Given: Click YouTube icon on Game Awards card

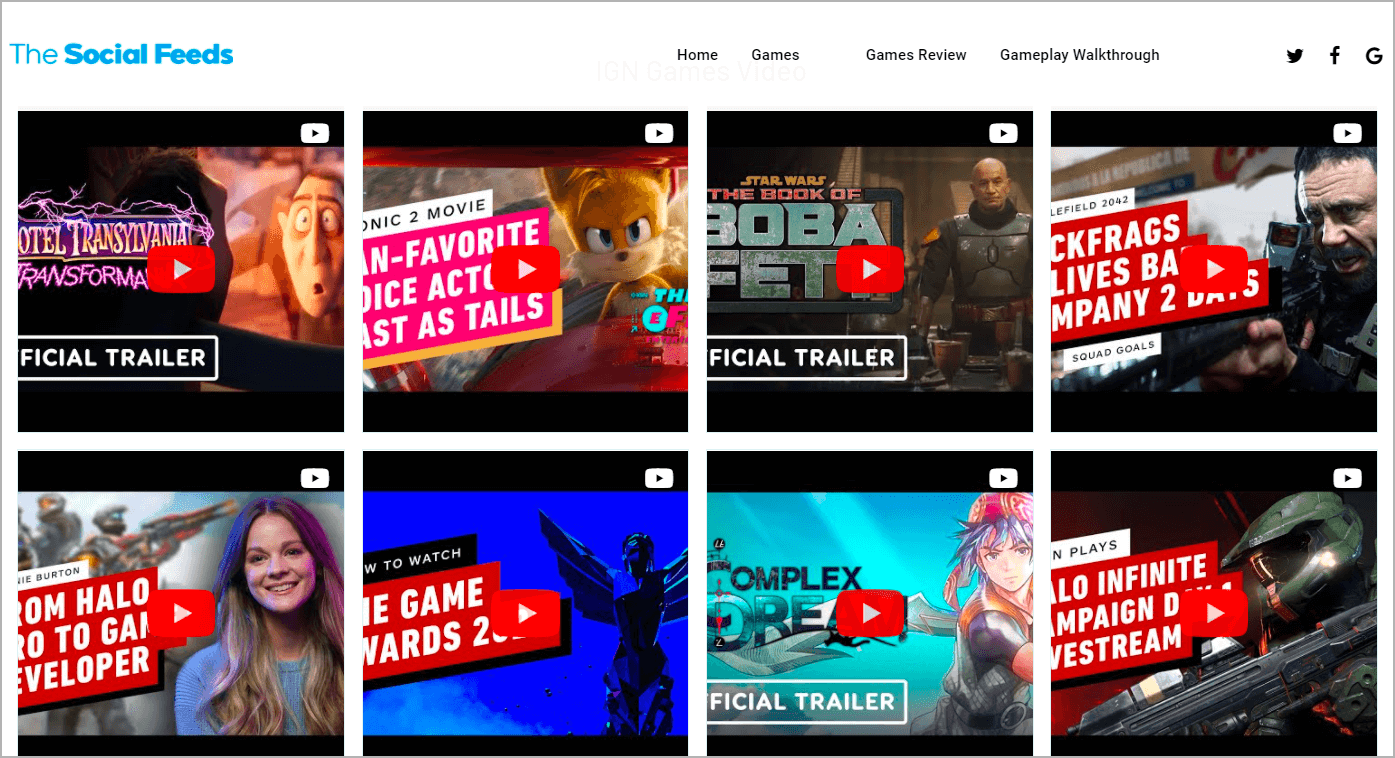Looking at the screenshot, I should [x=659, y=479].
